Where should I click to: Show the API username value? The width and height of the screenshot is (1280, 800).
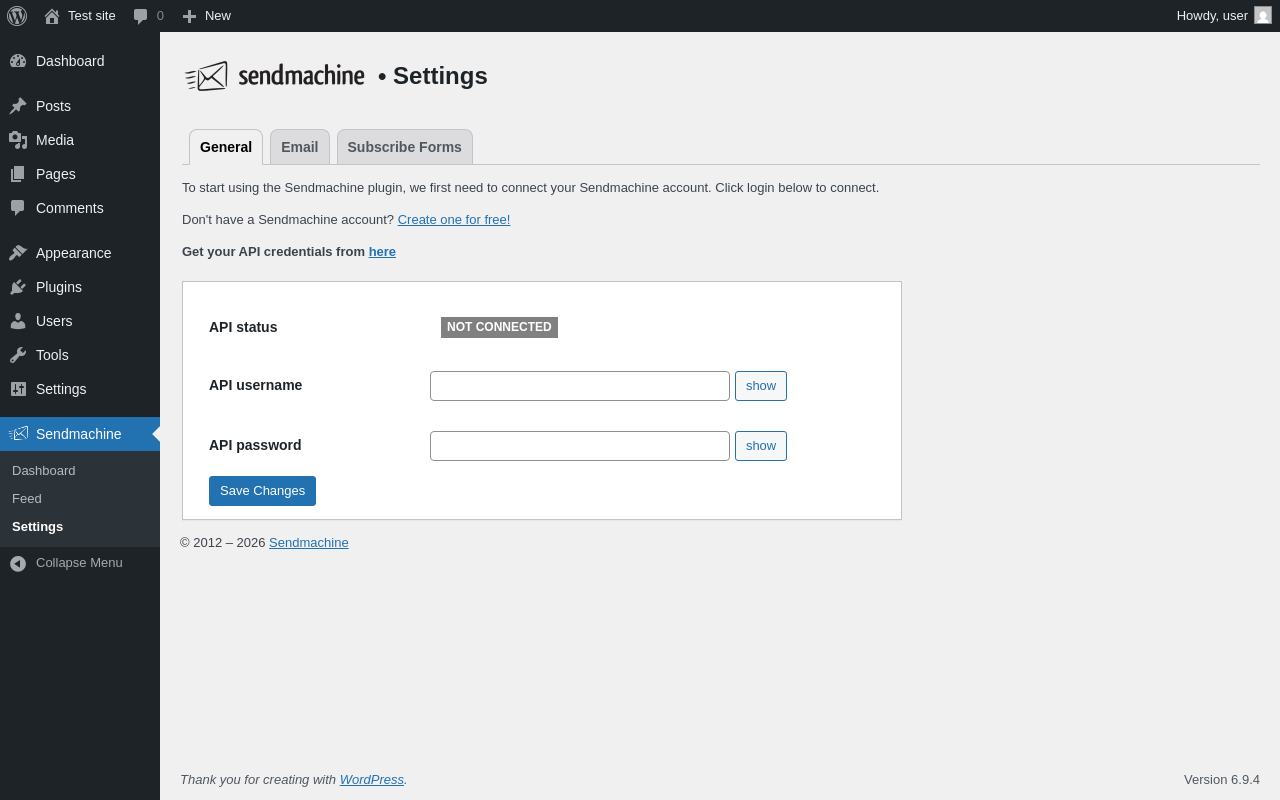[x=761, y=386]
